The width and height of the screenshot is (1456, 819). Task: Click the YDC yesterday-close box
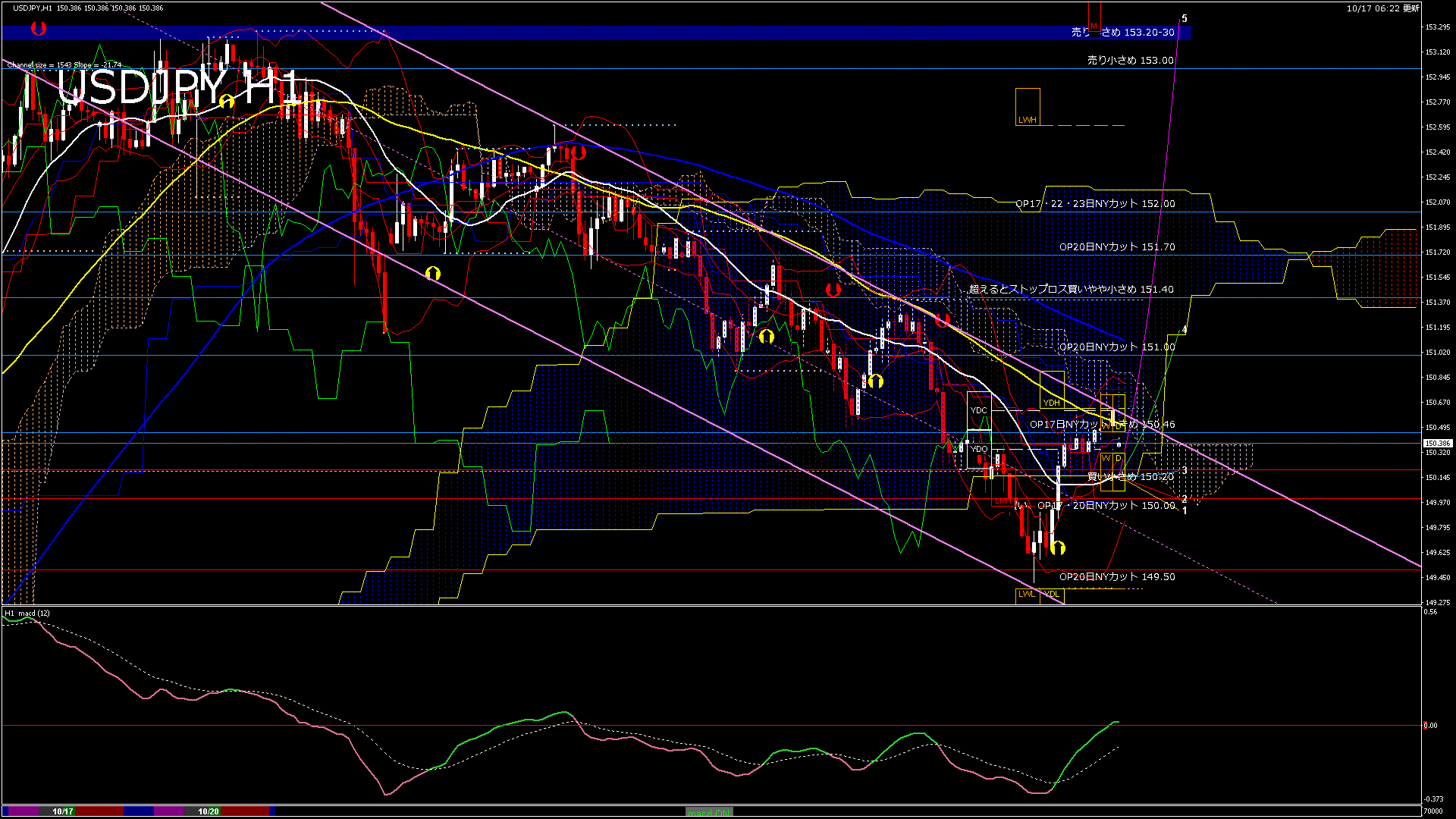tap(979, 410)
